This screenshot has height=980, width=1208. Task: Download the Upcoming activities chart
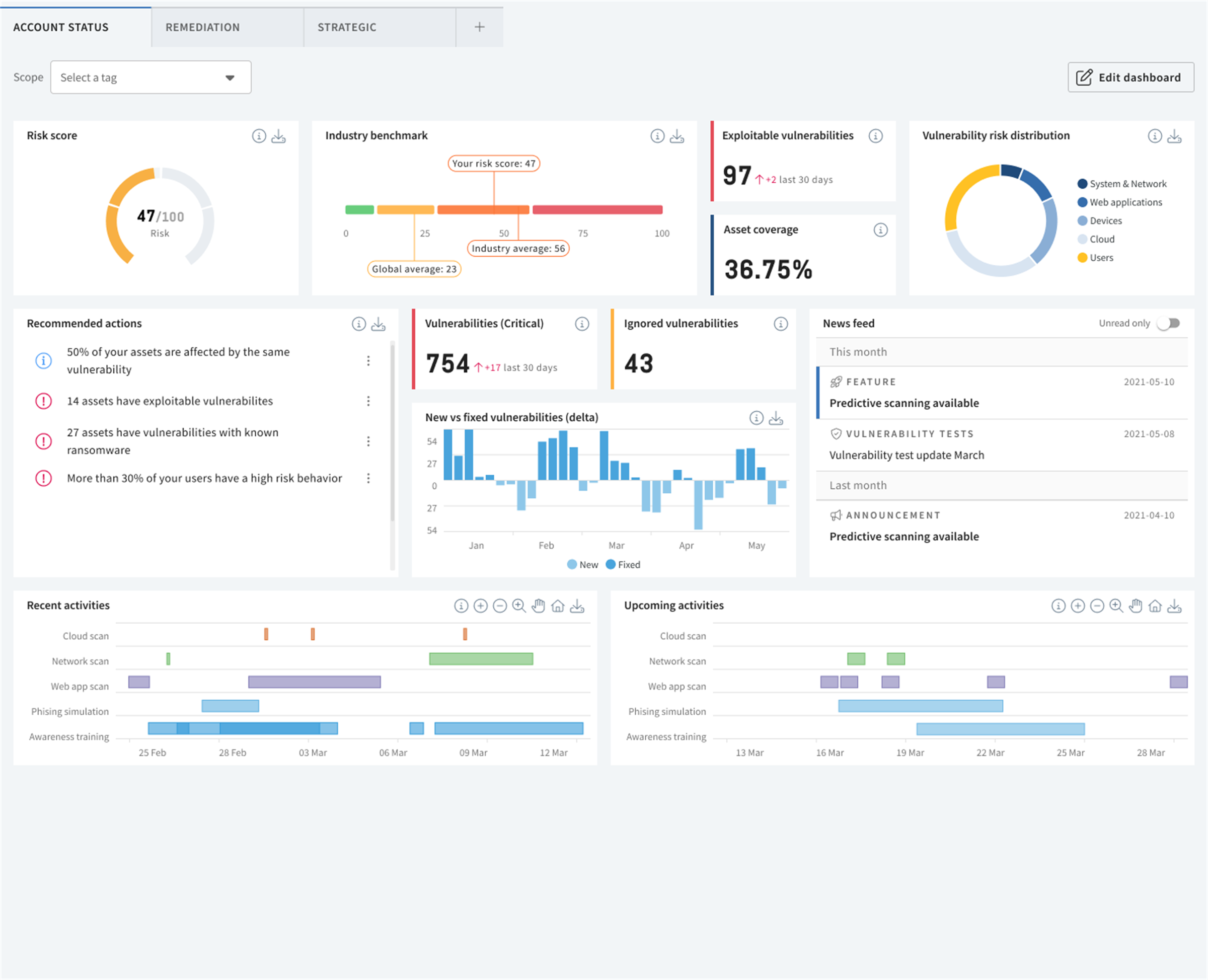coord(1175,607)
